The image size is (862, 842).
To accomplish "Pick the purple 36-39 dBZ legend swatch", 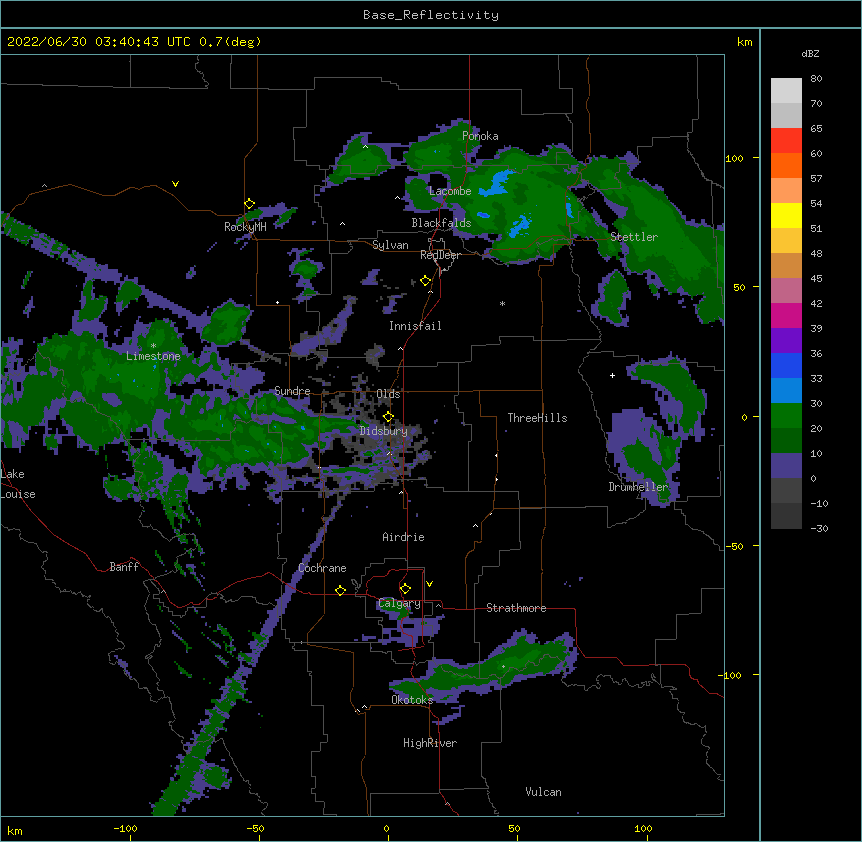I will tap(786, 341).
